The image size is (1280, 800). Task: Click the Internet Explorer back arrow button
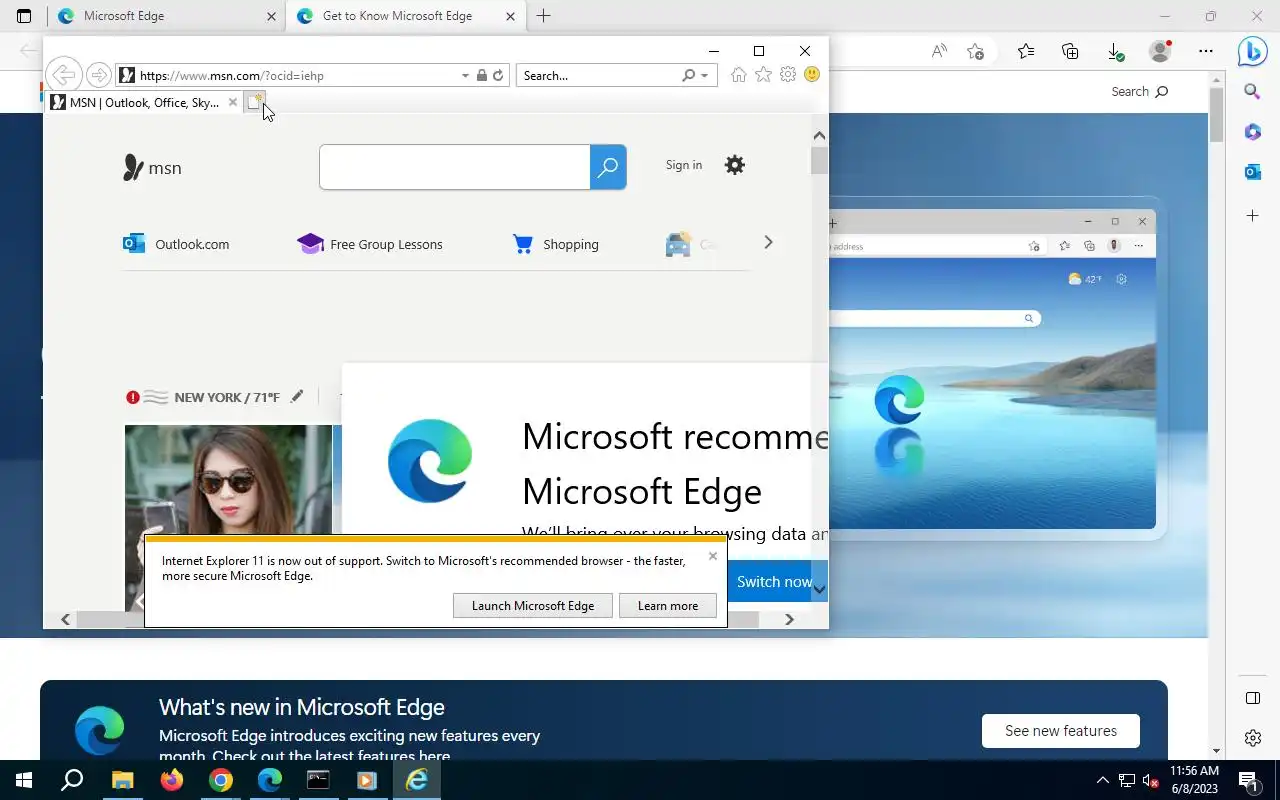coord(63,75)
